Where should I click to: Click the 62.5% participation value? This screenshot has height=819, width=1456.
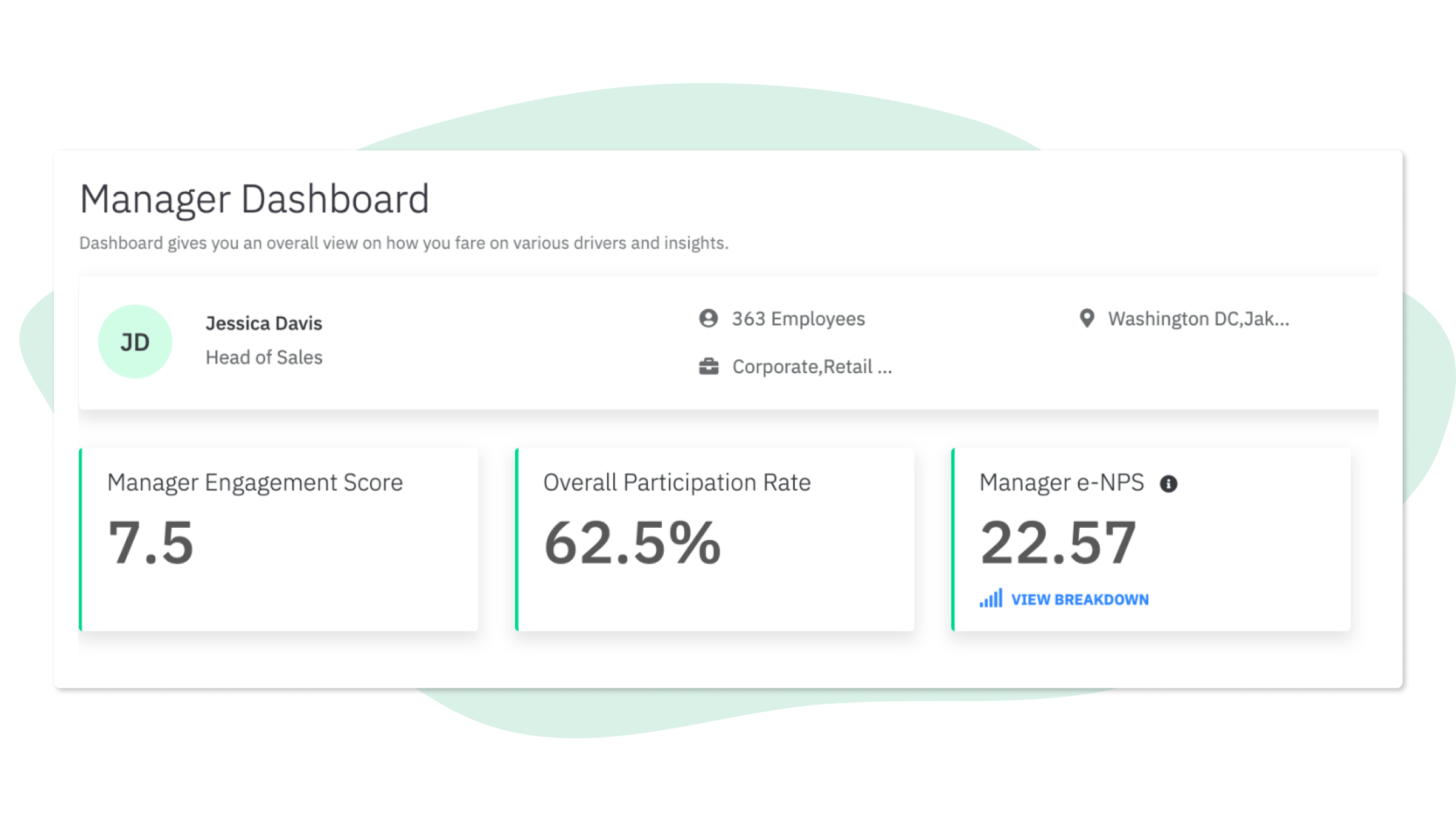tap(632, 542)
